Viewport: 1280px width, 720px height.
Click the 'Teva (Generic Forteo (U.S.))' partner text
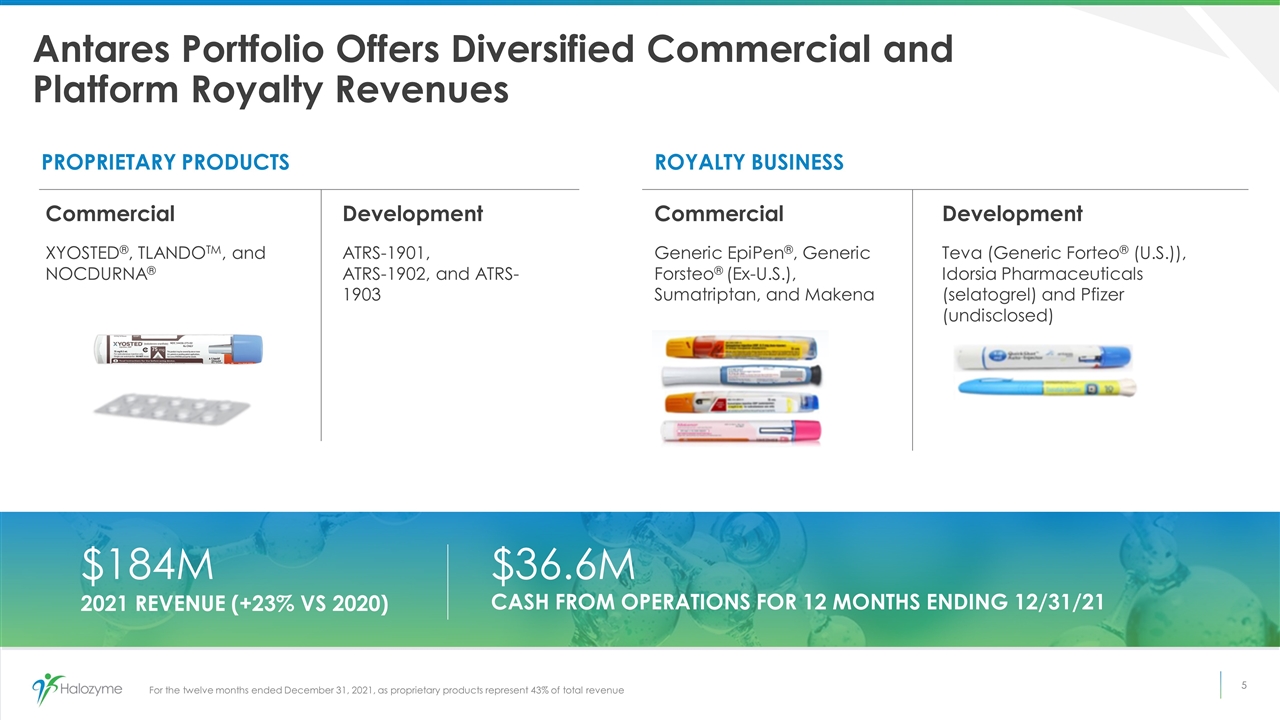1065,284
